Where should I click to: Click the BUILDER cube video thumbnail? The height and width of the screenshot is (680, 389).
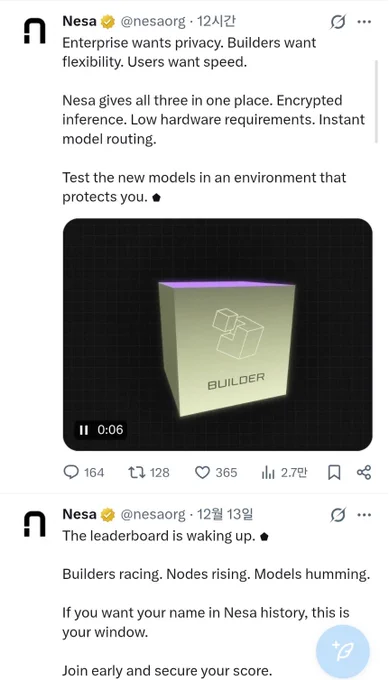218,334
